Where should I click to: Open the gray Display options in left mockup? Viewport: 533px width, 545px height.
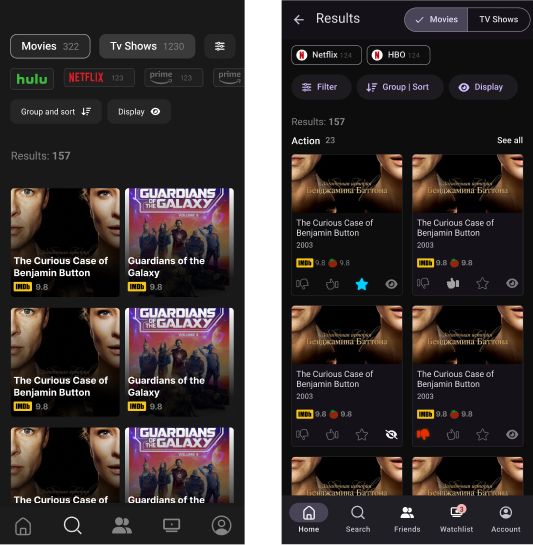pos(139,112)
